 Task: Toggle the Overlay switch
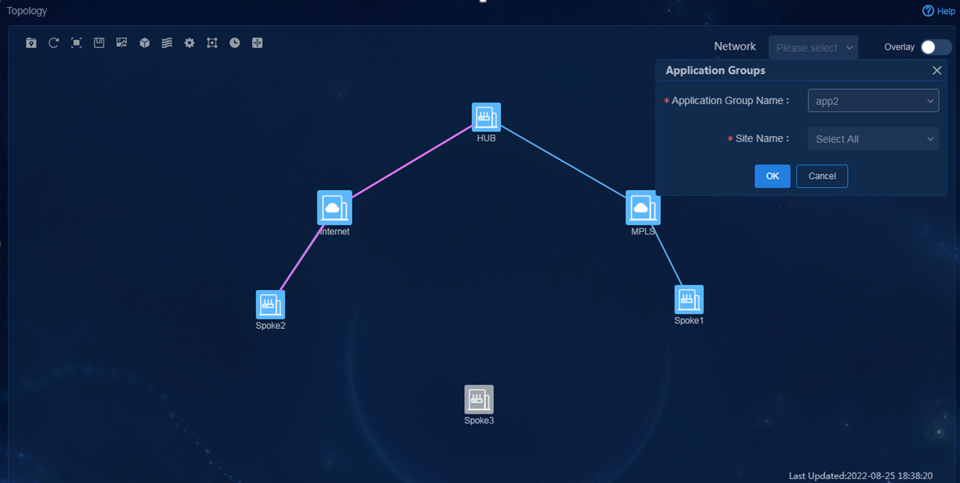pyautogui.click(x=936, y=47)
